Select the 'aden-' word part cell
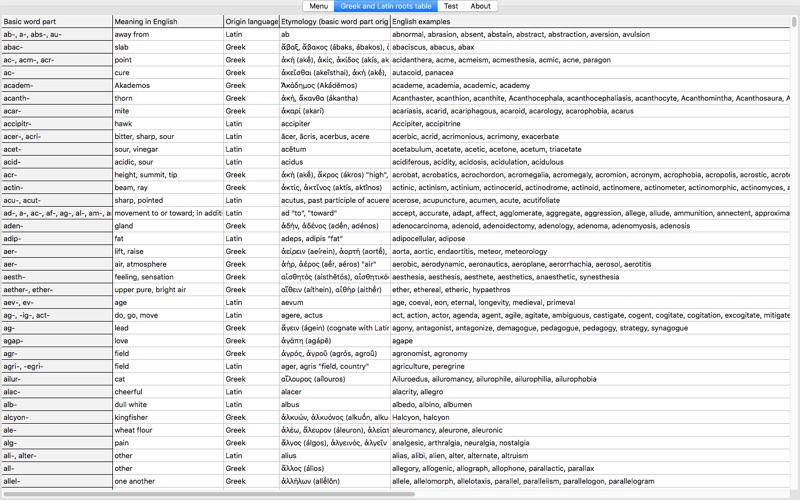The width and height of the screenshot is (800, 500). pyautogui.click(x=56, y=226)
